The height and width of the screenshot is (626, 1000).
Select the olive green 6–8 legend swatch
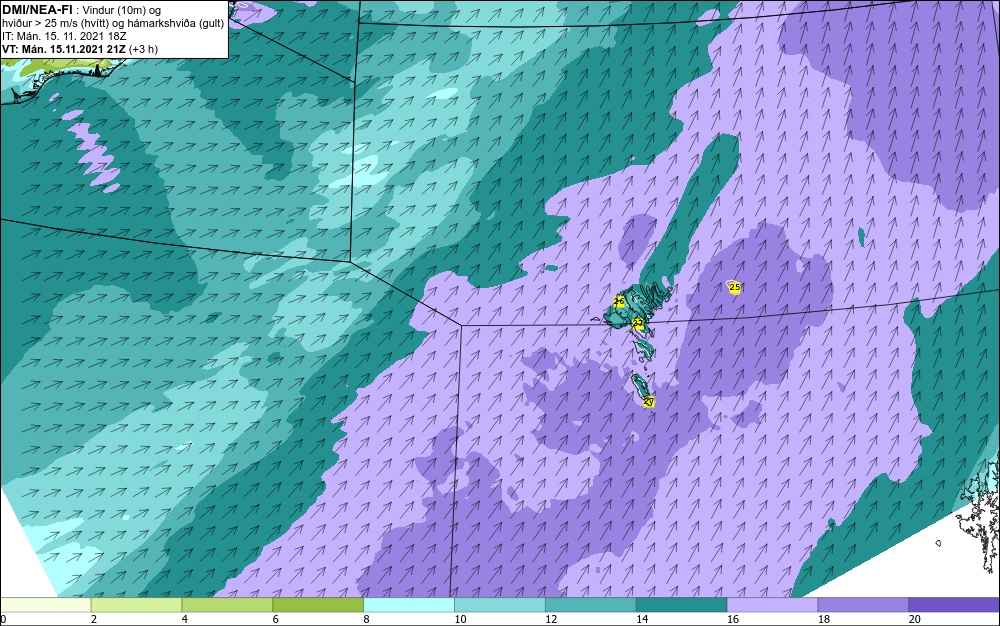[318, 605]
